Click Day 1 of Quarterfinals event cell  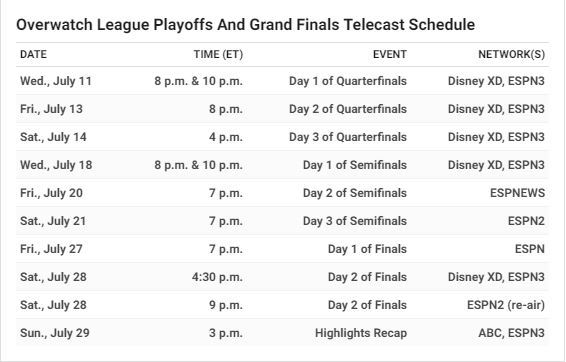[348, 81]
